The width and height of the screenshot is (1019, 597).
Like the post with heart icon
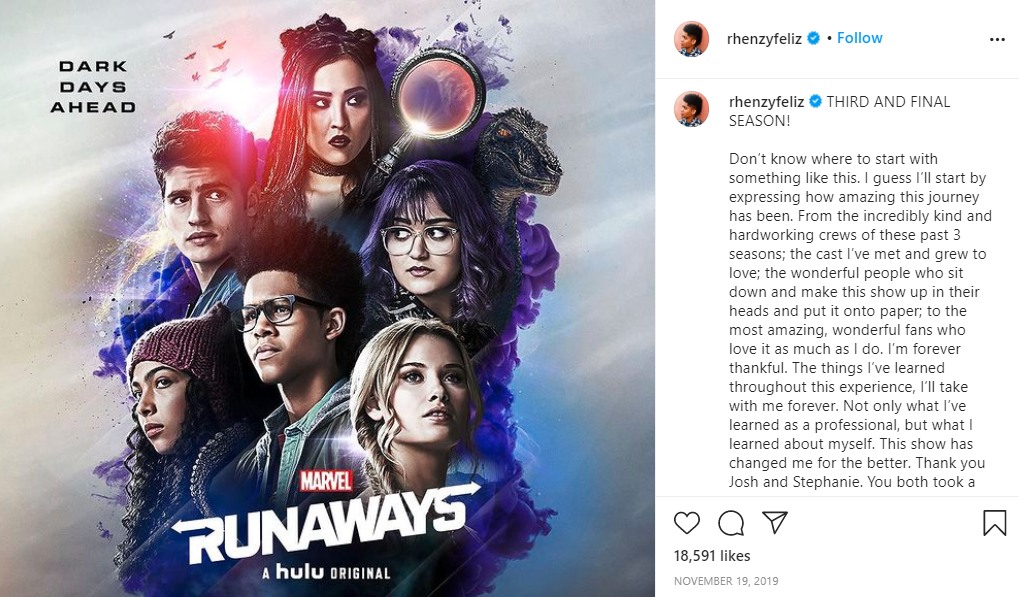pyautogui.click(x=687, y=523)
